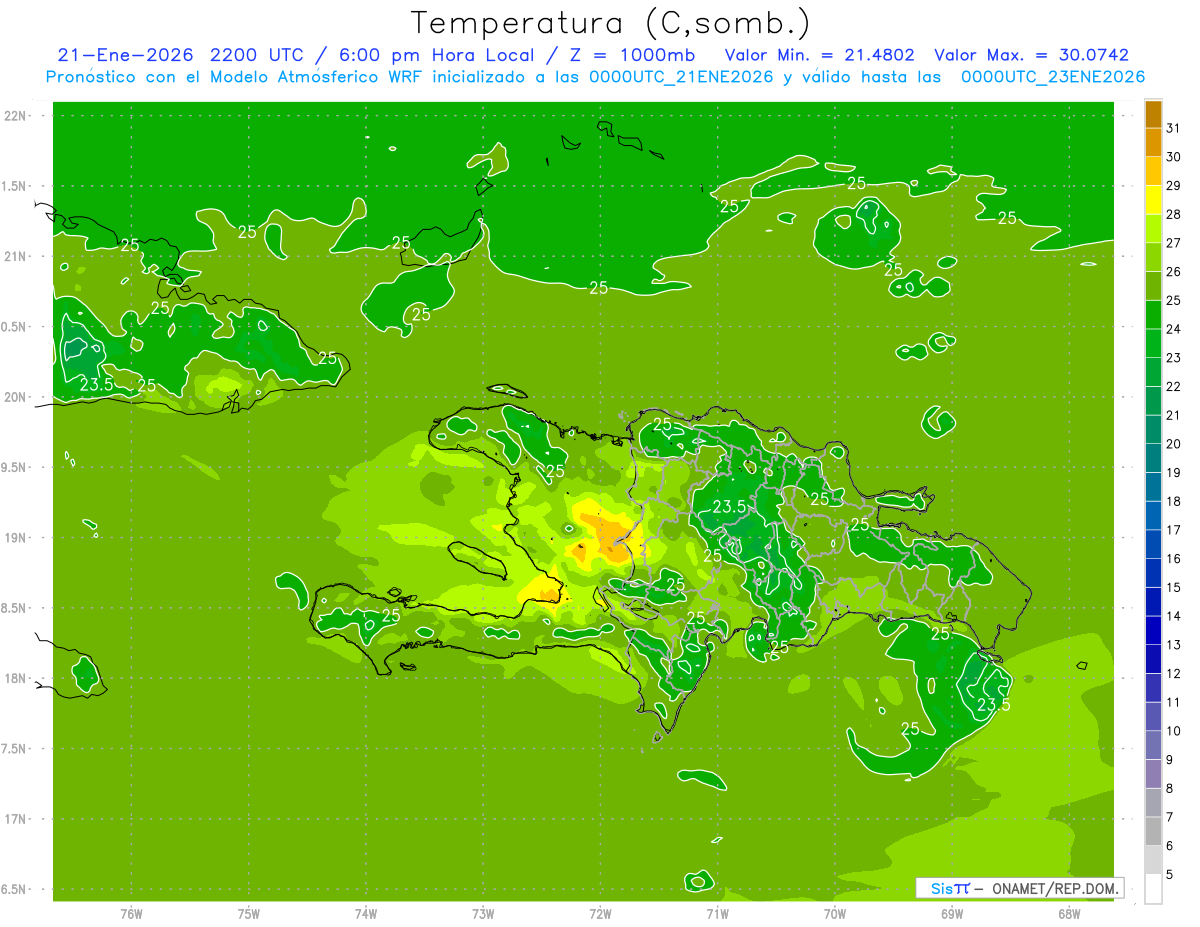Click the '23' colorbar scale label
The image size is (1200, 927).
(x=1174, y=358)
